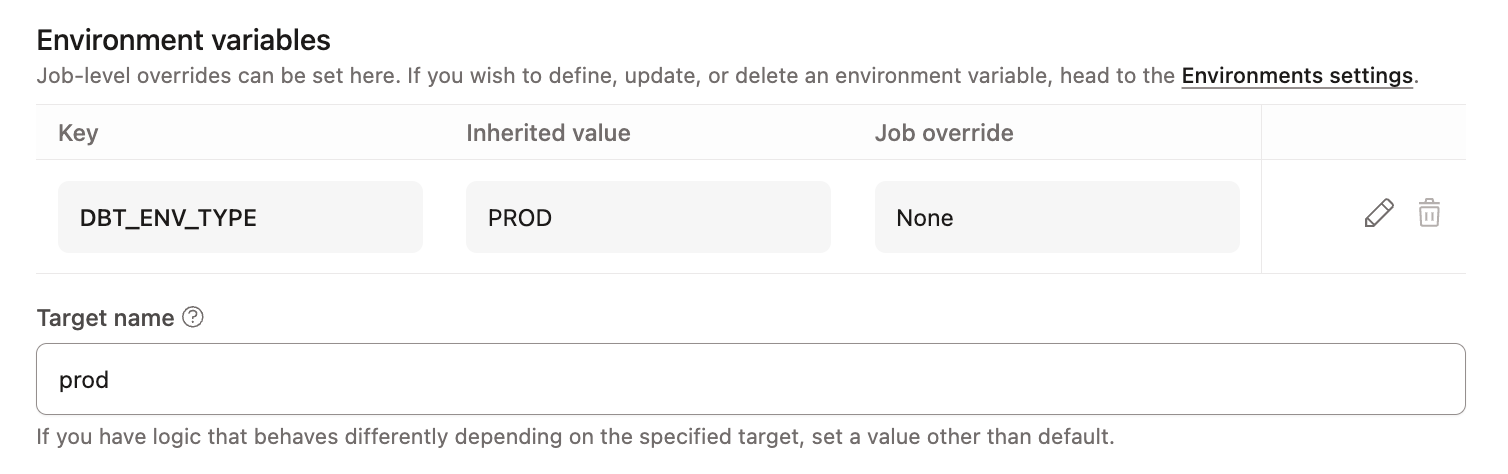Click the pencil edit icon for DBT_ENV_TYPE

1378,214
